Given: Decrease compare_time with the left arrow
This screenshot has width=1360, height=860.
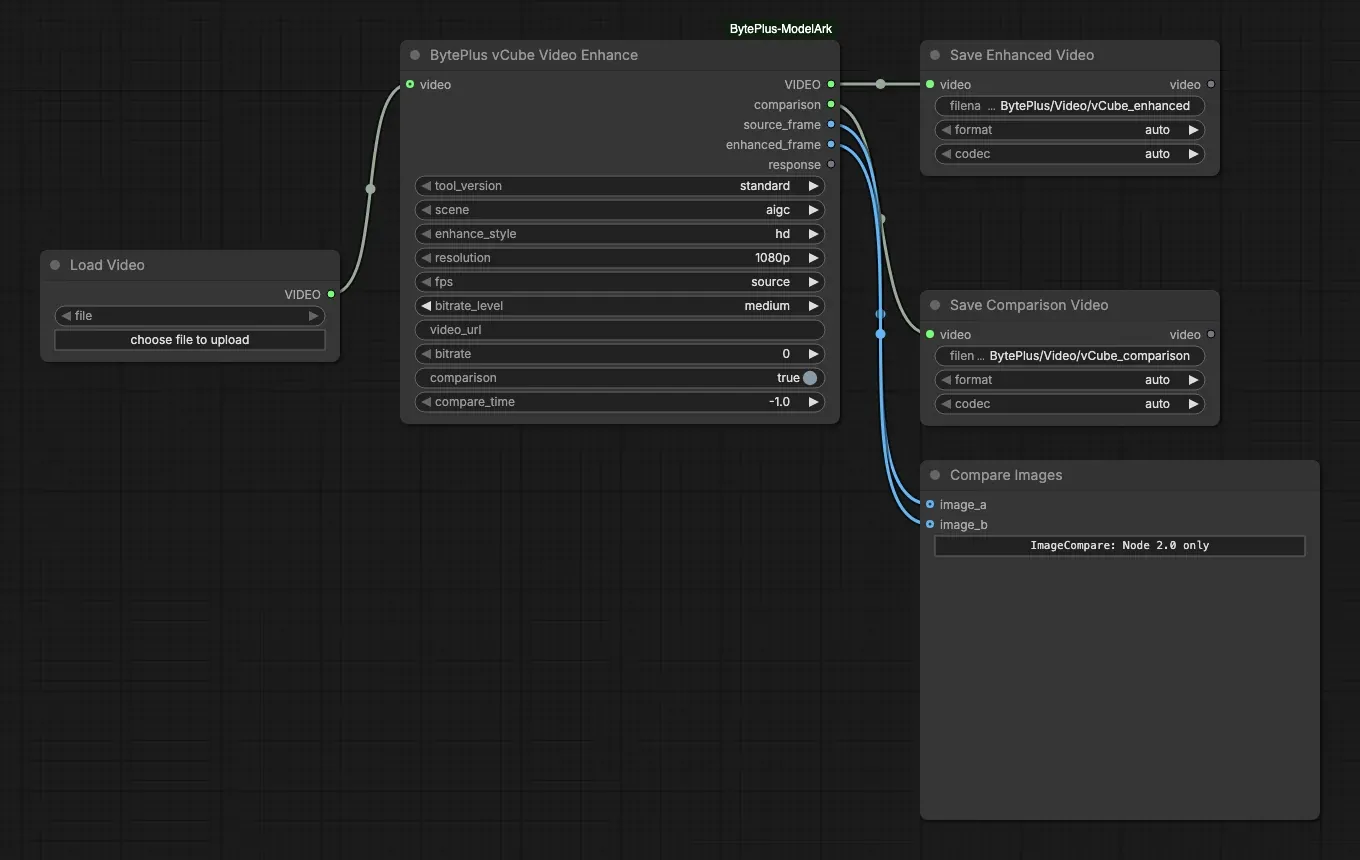Looking at the screenshot, I should (x=425, y=402).
